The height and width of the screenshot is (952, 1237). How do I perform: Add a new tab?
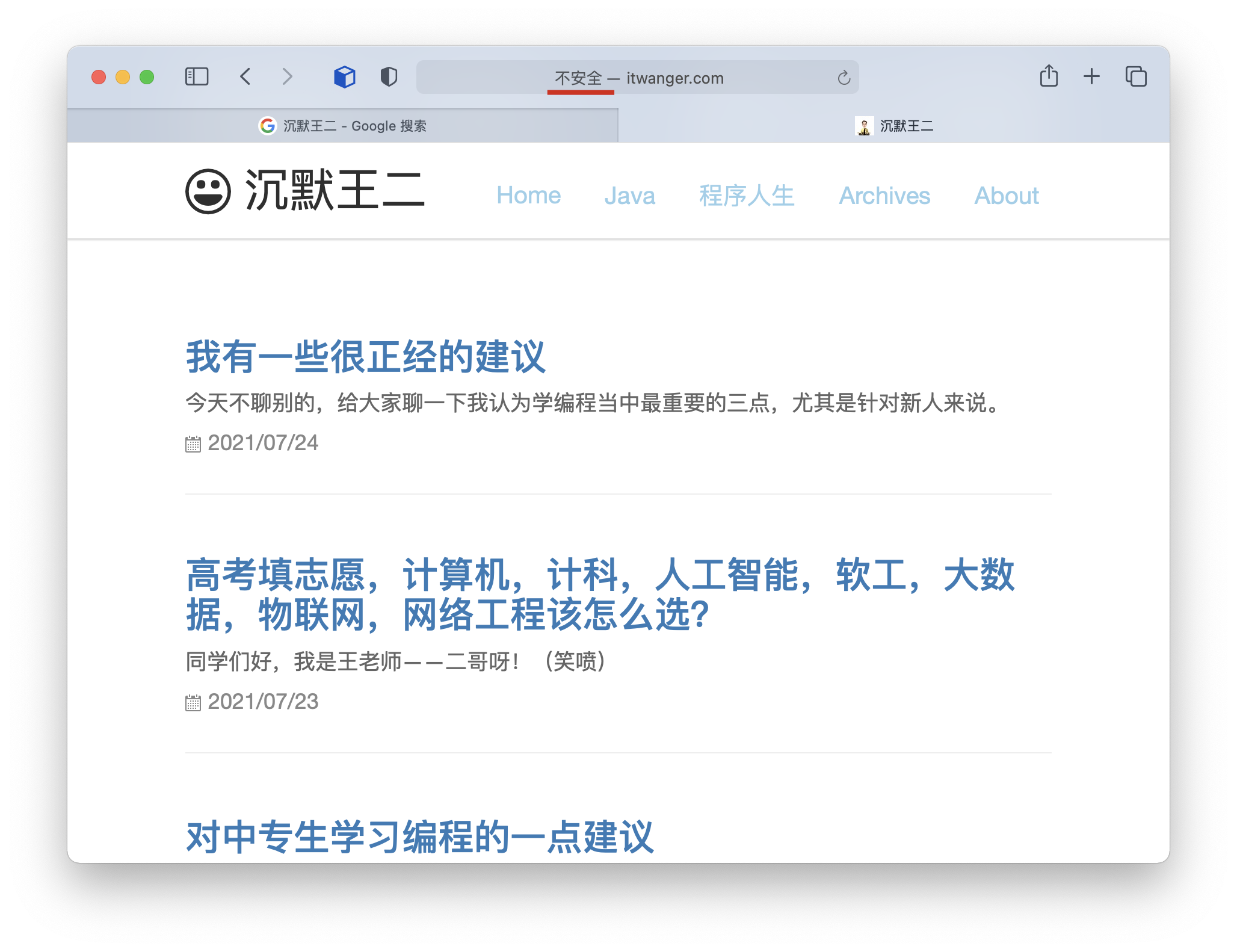pyautogui.click(x=1091, y=76)
